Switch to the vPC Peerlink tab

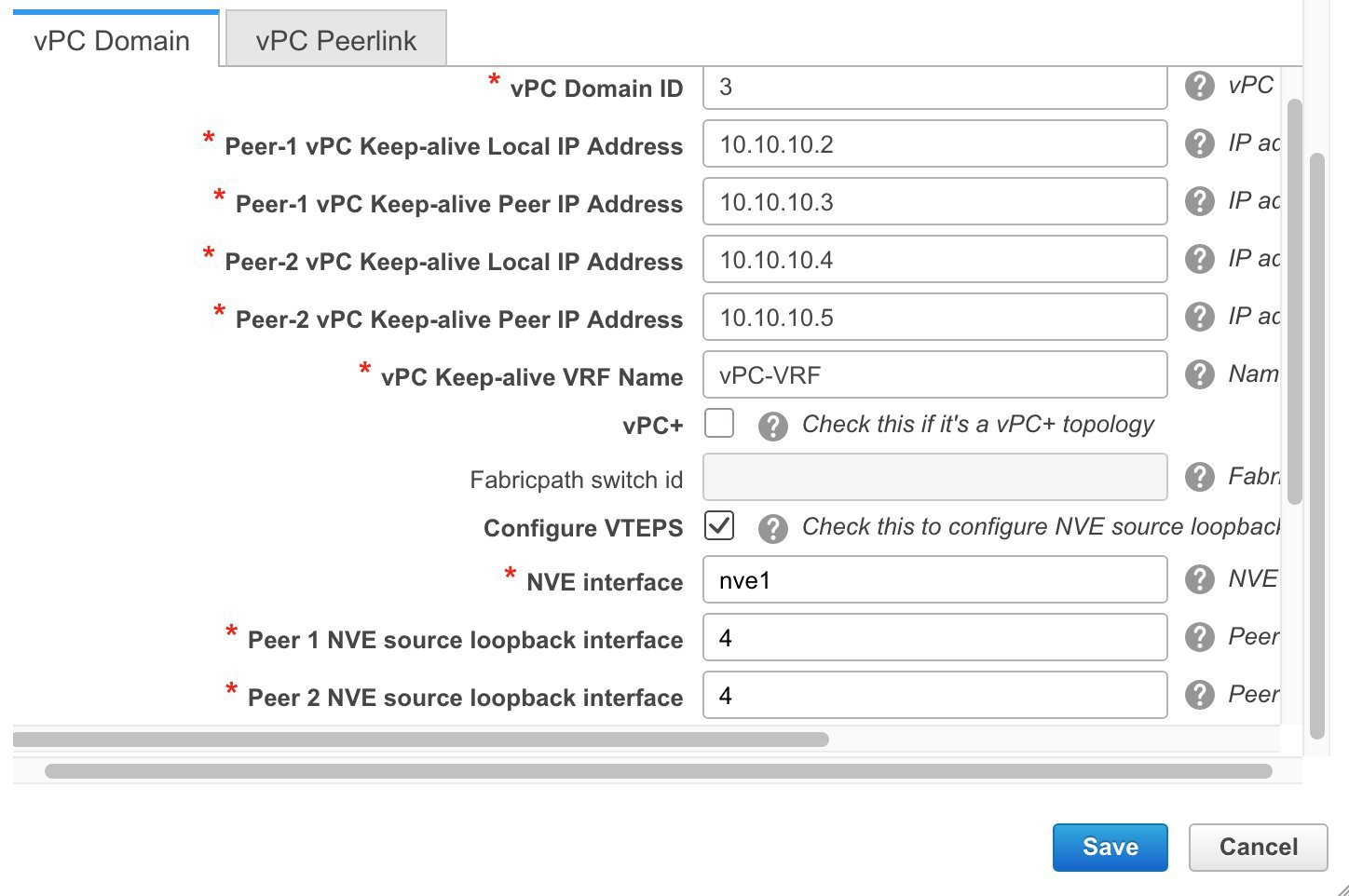[336, 40]
